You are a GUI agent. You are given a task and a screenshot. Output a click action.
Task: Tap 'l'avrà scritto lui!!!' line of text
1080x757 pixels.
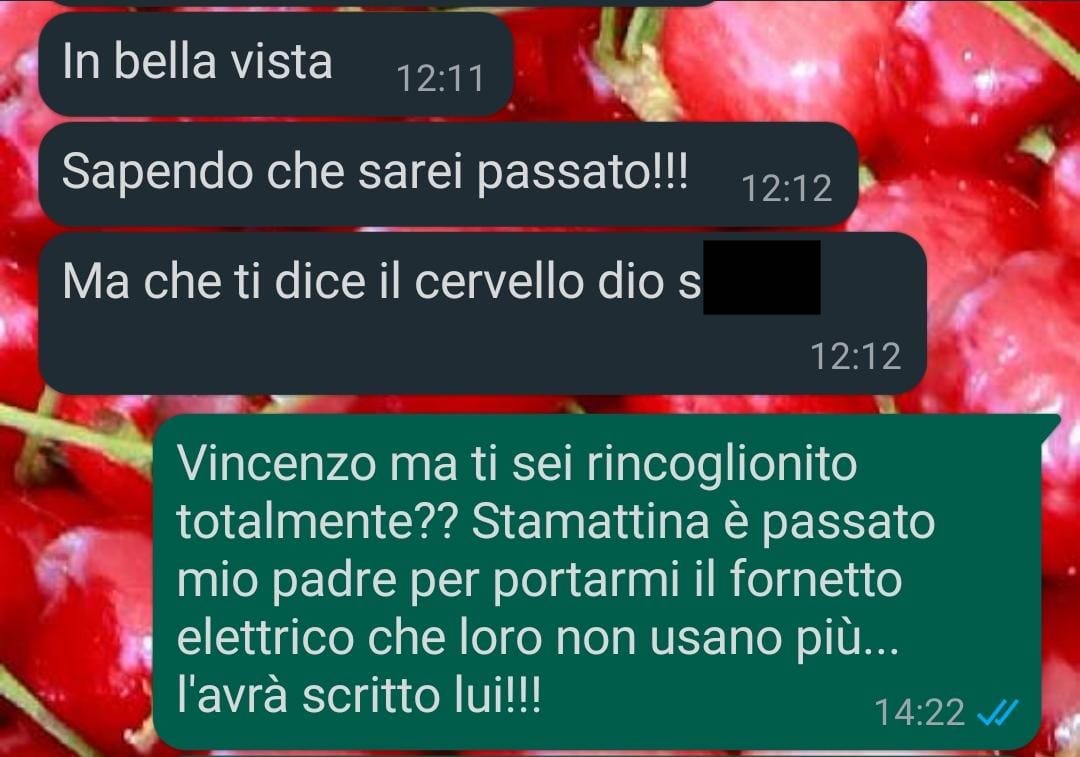(x=360, y=695)
